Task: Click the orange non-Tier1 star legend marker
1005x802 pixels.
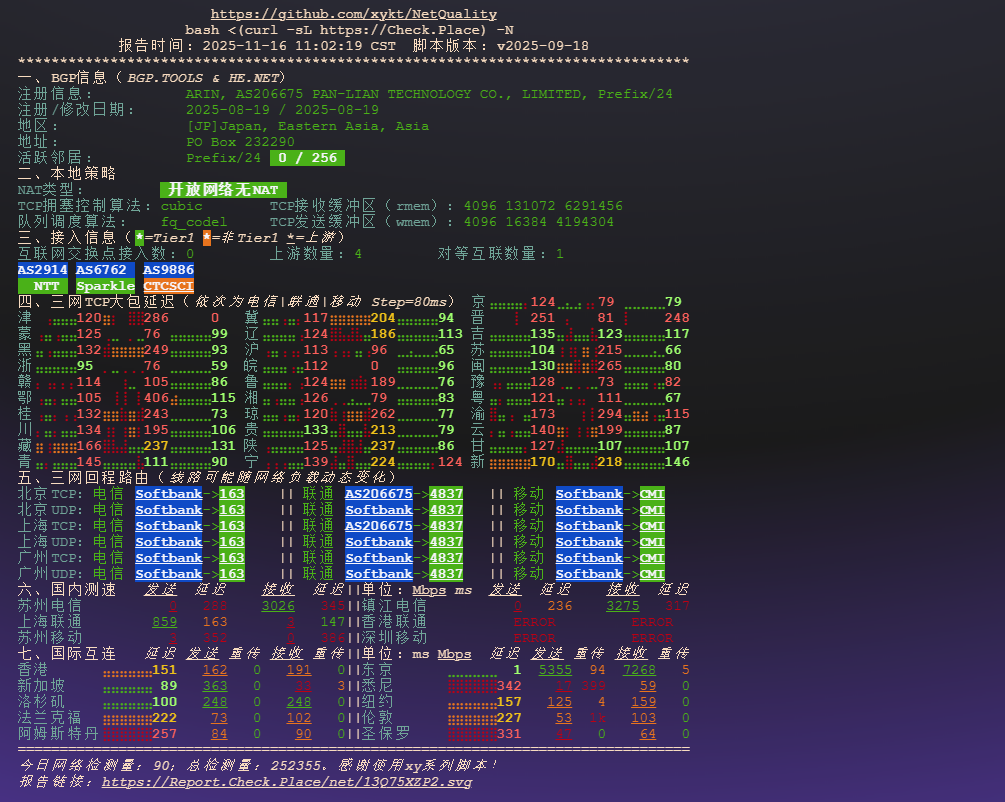Action: tap(207, 238)
